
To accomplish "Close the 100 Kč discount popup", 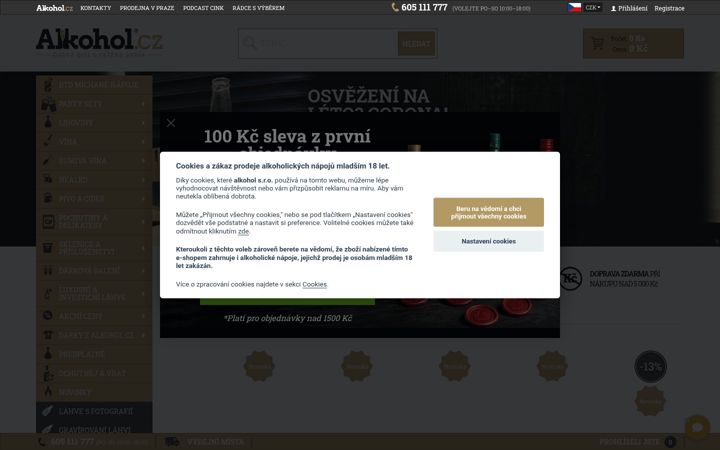I will click(171, 123).
